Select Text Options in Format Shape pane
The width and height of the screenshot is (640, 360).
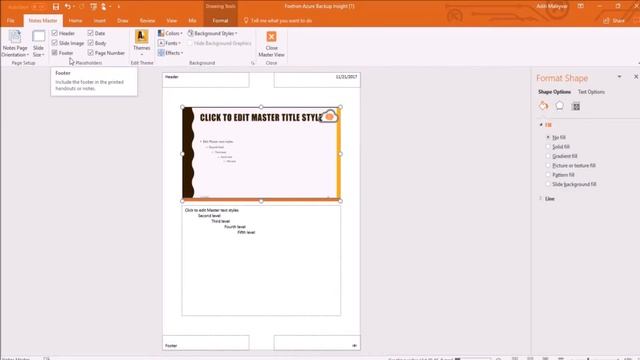click(591, 92)
